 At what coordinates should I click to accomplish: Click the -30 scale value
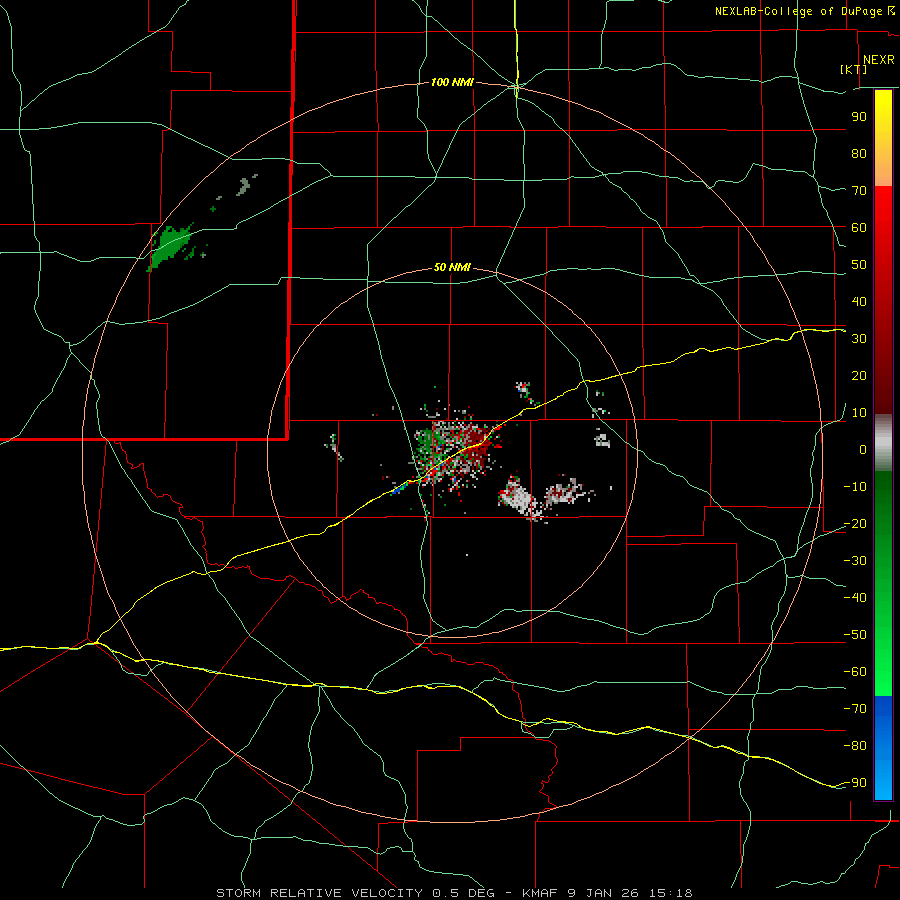point(855,561)
